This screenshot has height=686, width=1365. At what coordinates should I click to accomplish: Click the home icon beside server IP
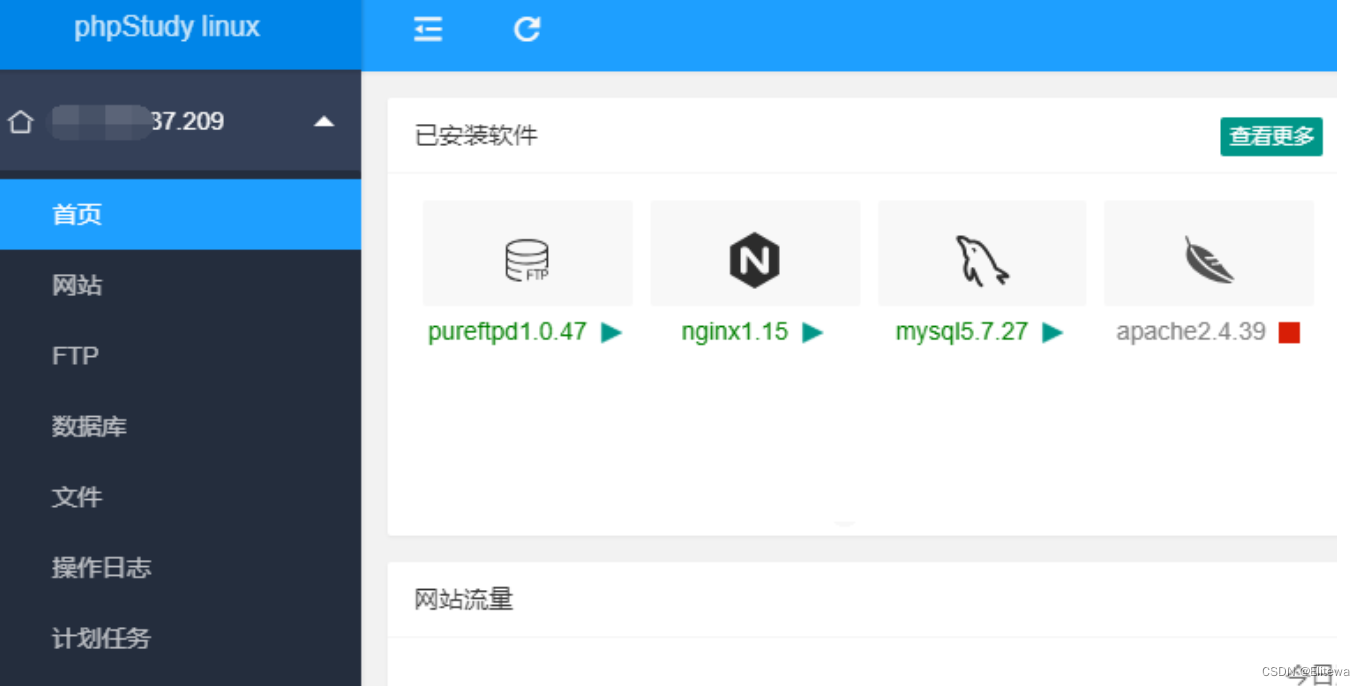point(21,122)
